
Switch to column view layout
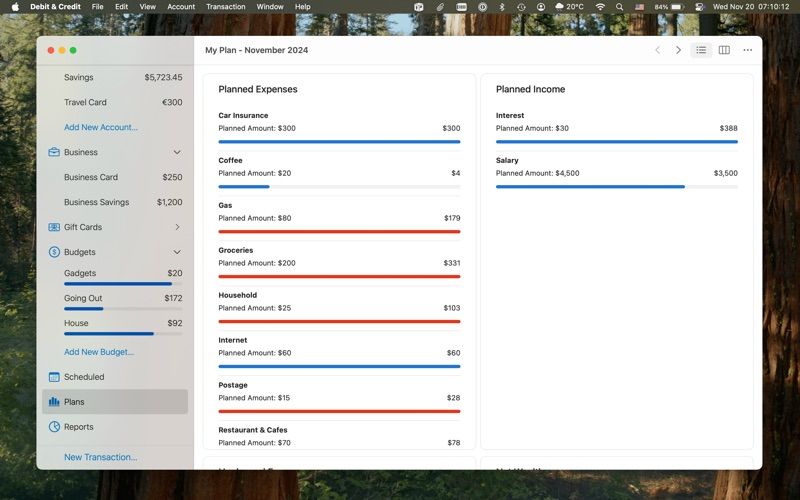click(x=724, y=50)
